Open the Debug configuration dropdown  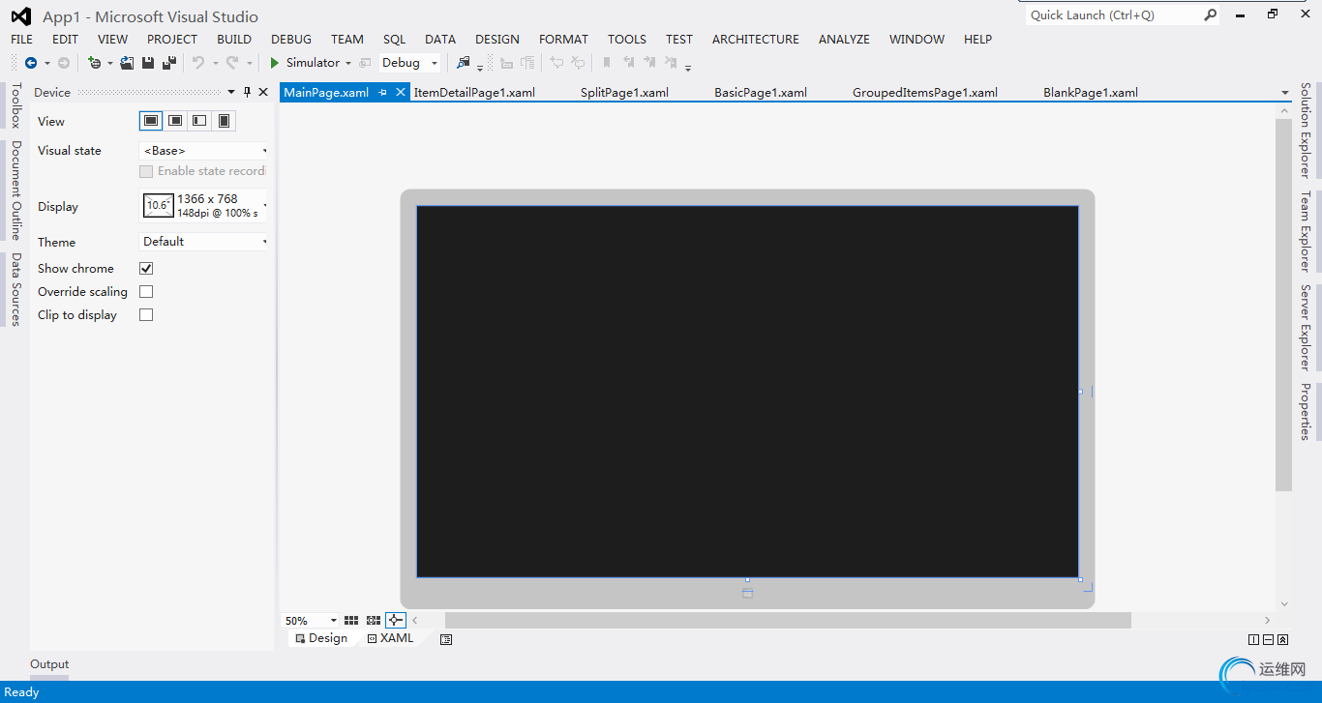coord(409,63)
